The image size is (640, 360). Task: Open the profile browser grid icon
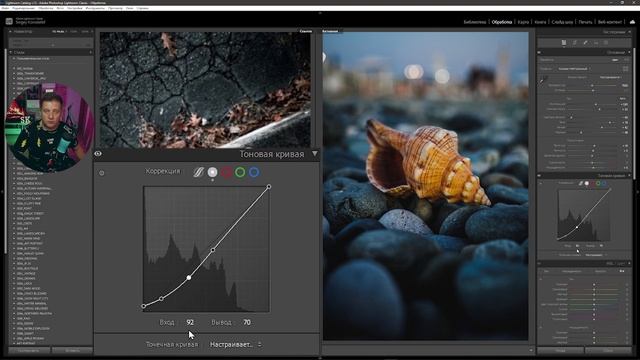tap(625, 69)
